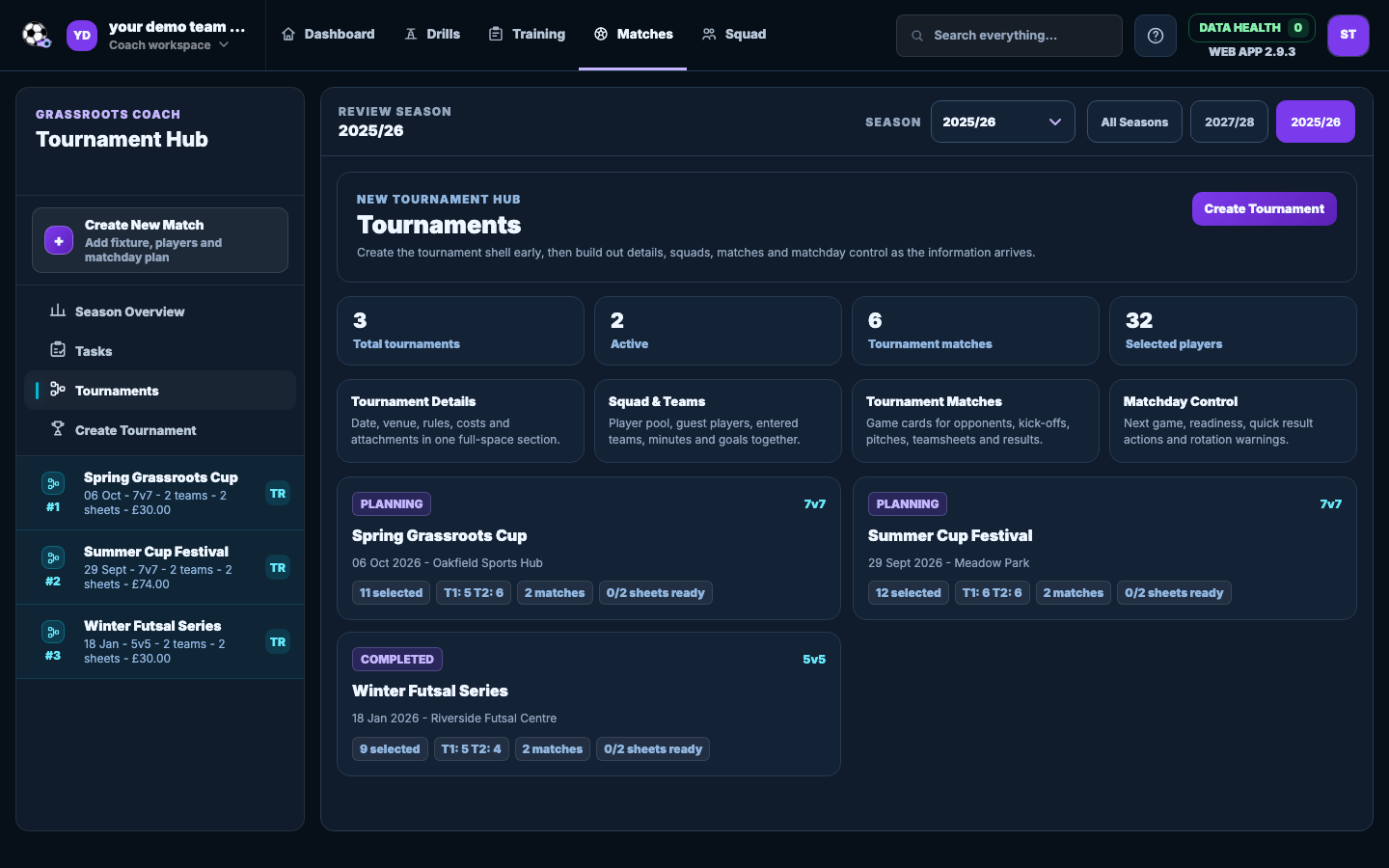Open the Drills tab

coord(432,35)
